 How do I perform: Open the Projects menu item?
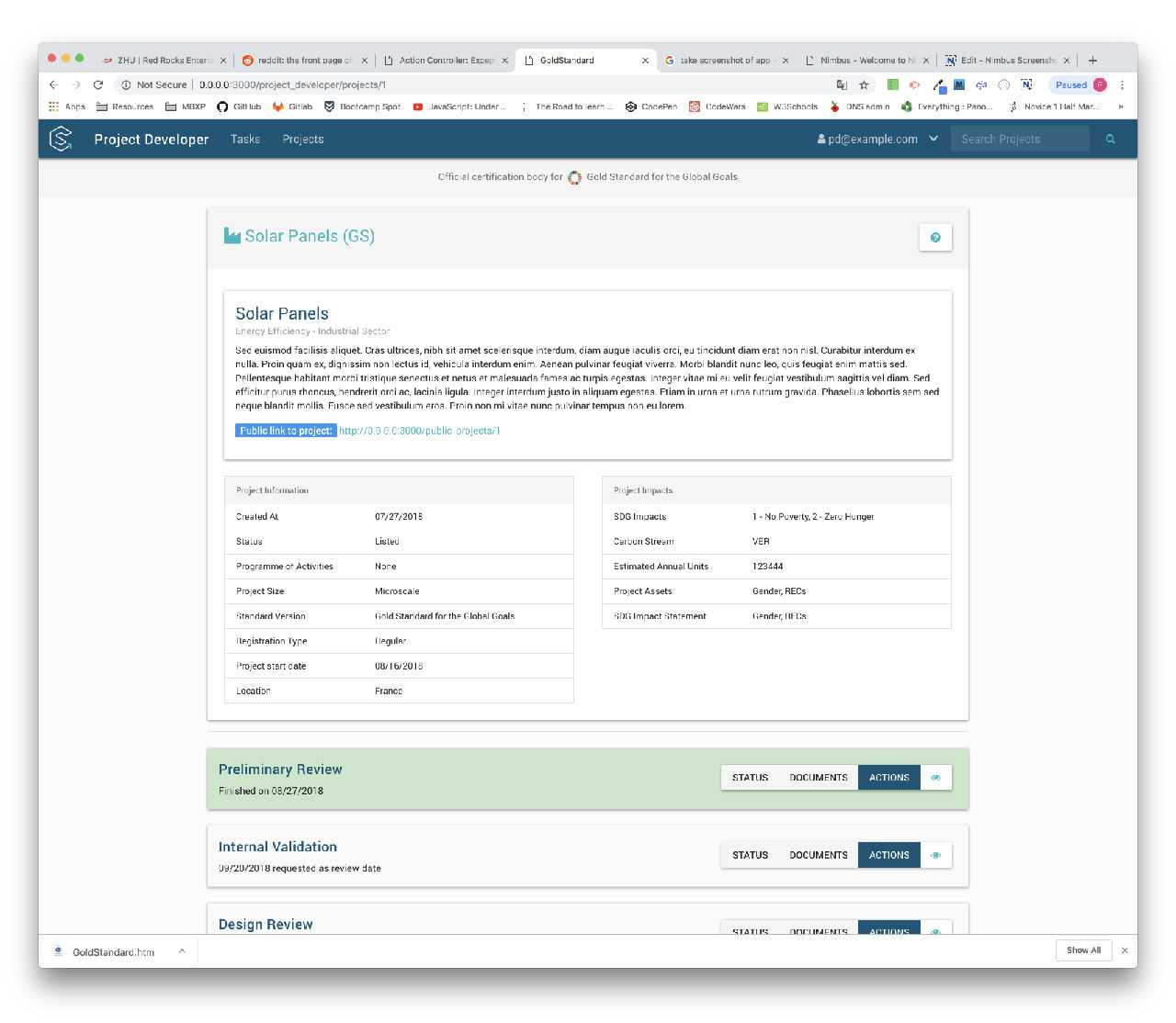[303, 140]
